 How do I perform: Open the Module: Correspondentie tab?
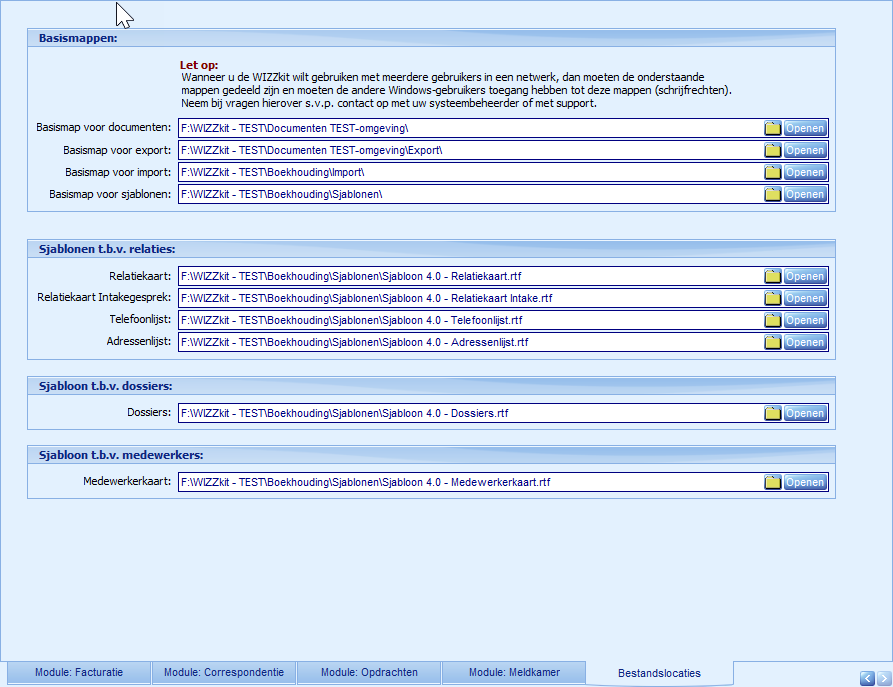224,673
